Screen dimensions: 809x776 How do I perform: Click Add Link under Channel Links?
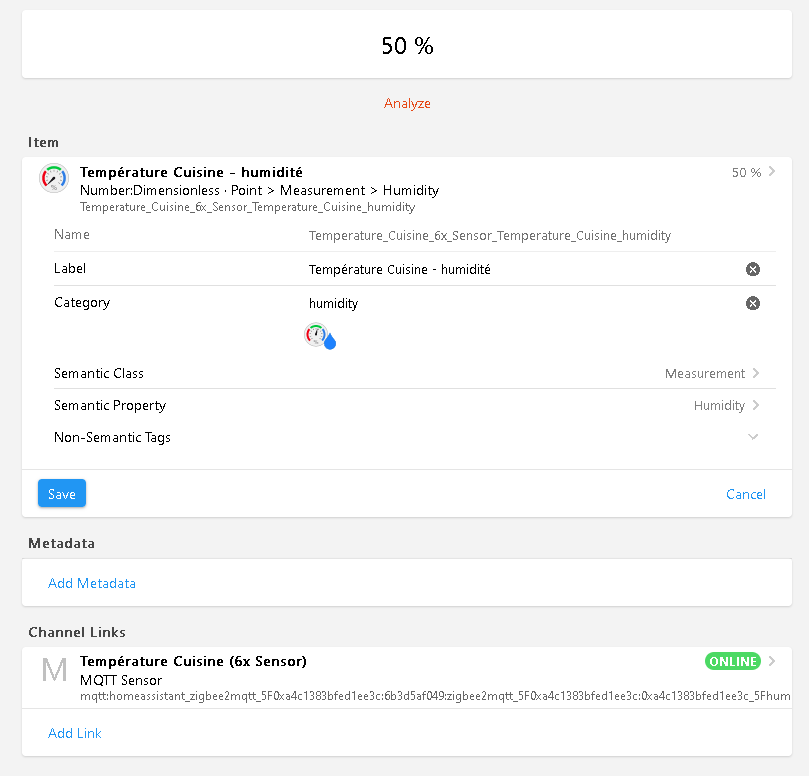(x=75, y=733)
